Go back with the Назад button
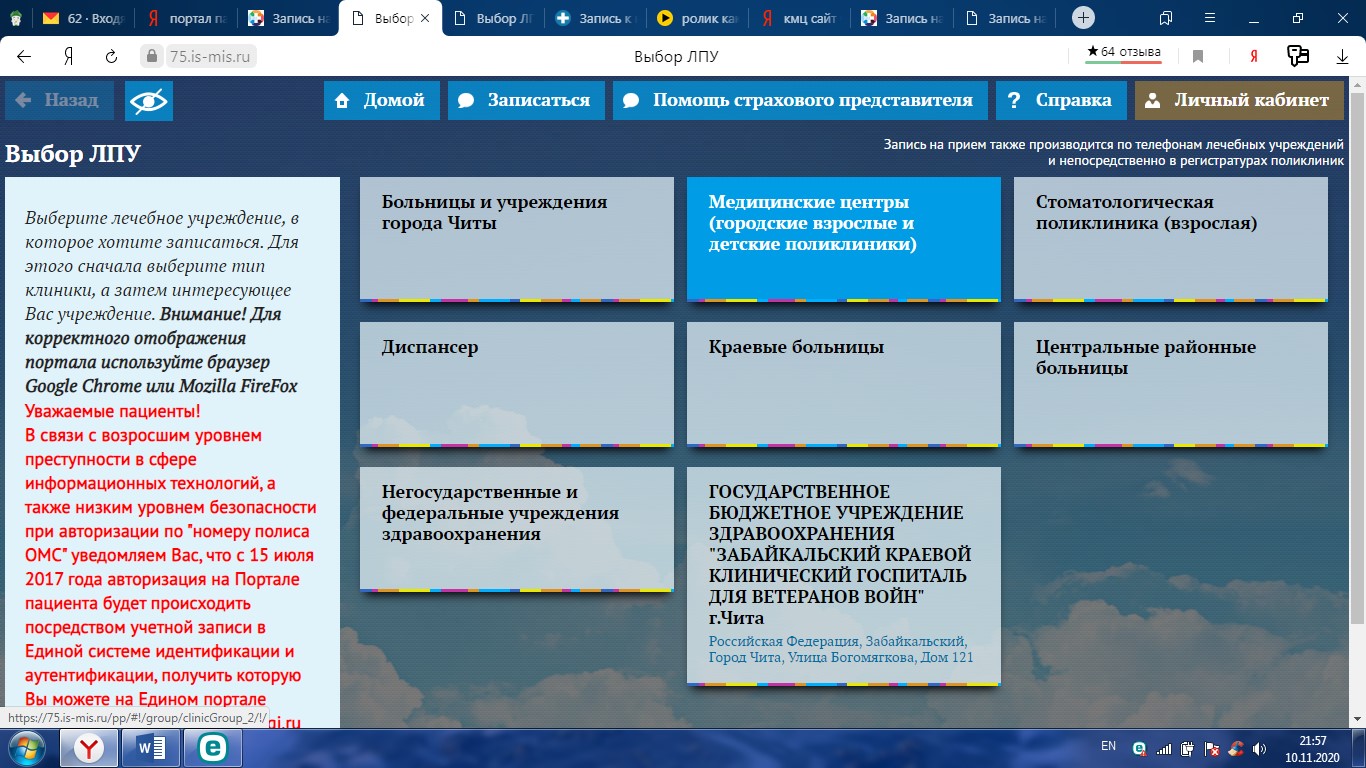 [58, 100]
